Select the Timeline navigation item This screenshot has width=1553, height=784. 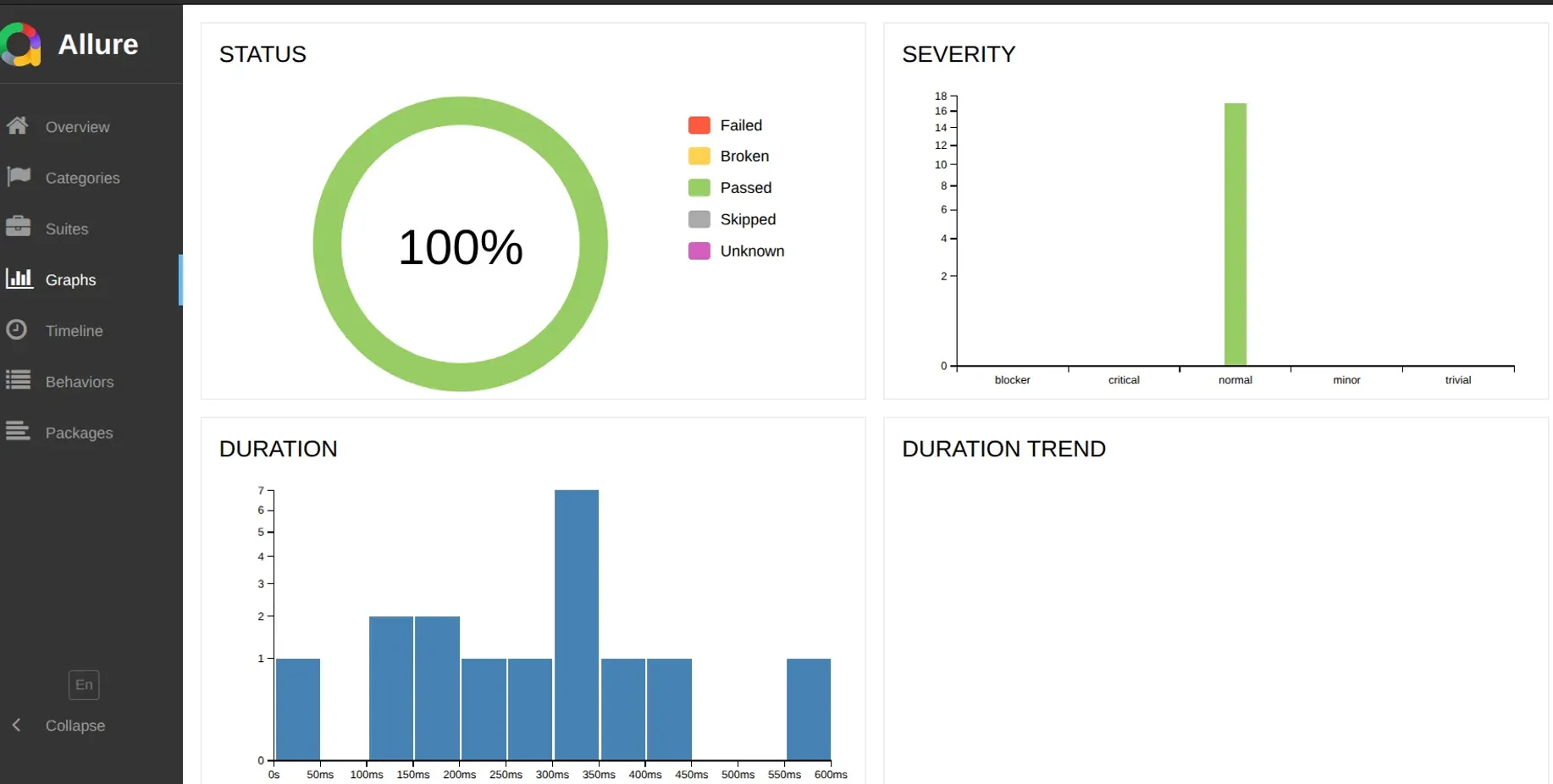tap(74, 330)
